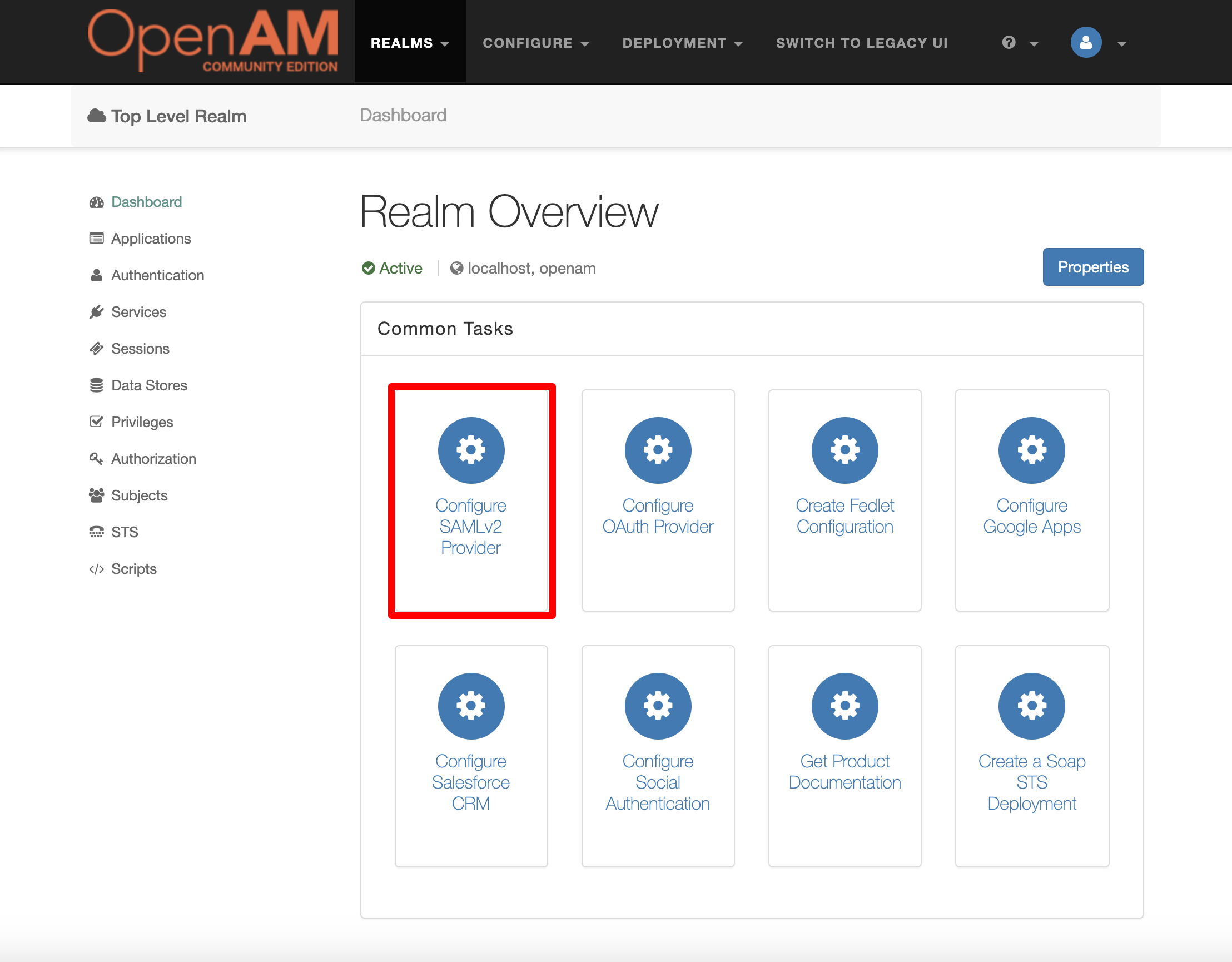
Task: Open Configure SAMLv2 Provider task label
Action: (471, 527)
